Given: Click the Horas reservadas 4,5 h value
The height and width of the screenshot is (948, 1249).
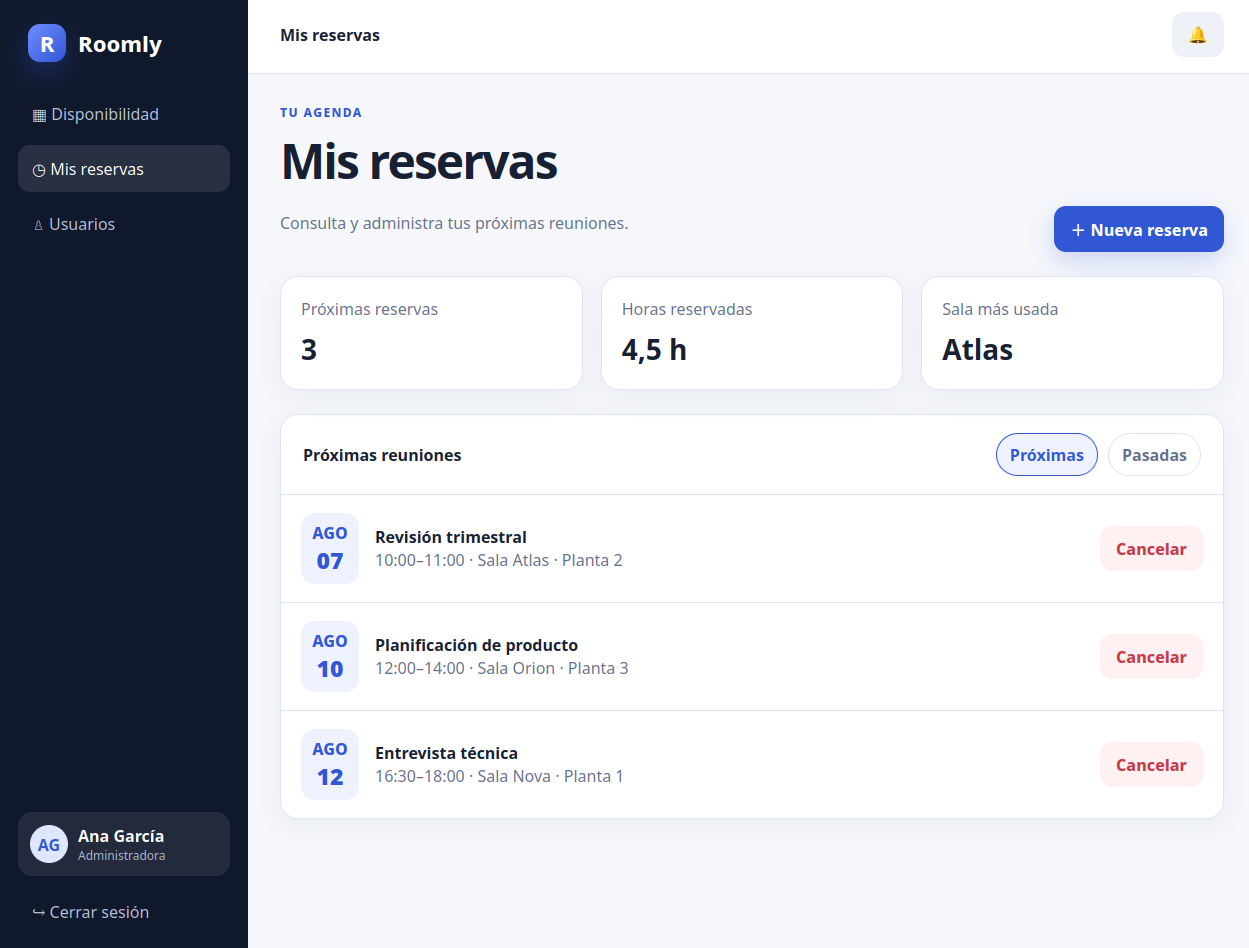Looking at the screenshot, I should point(654,350).
